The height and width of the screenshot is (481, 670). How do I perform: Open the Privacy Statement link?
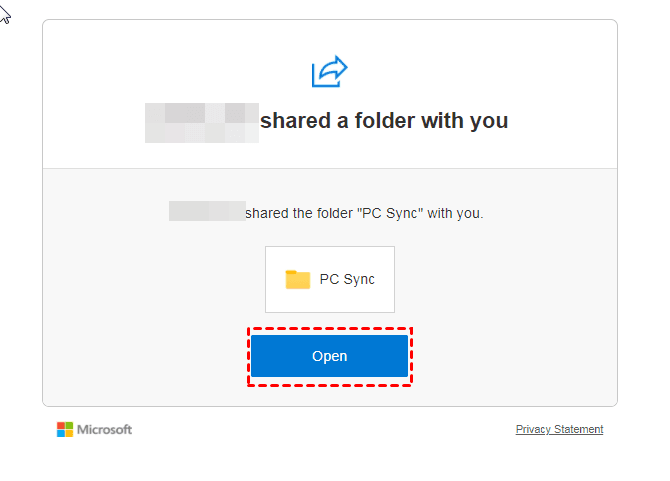(x=559, y=429)
